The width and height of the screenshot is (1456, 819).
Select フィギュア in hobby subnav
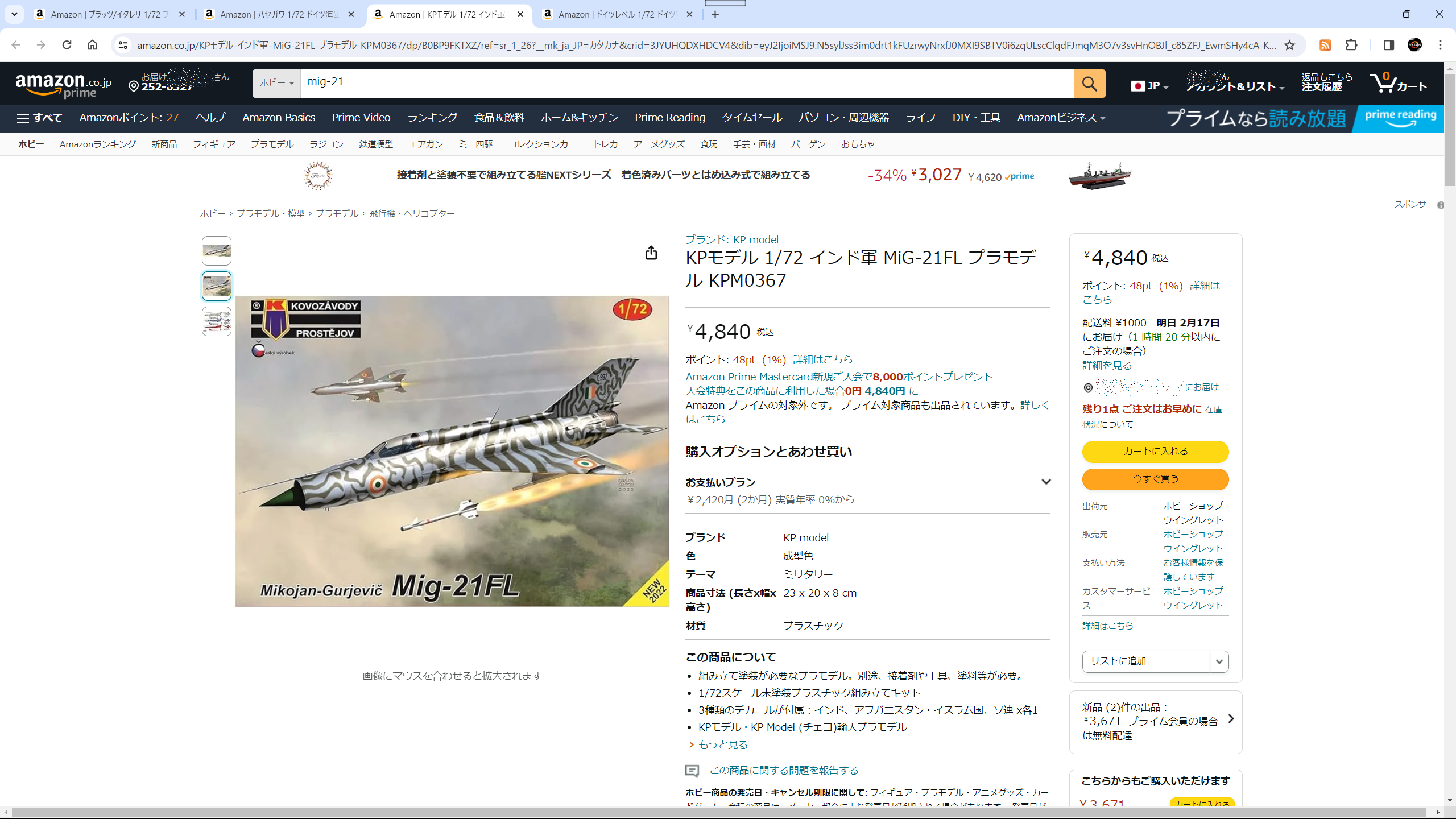pyautogui.click(x=214, y=144)
